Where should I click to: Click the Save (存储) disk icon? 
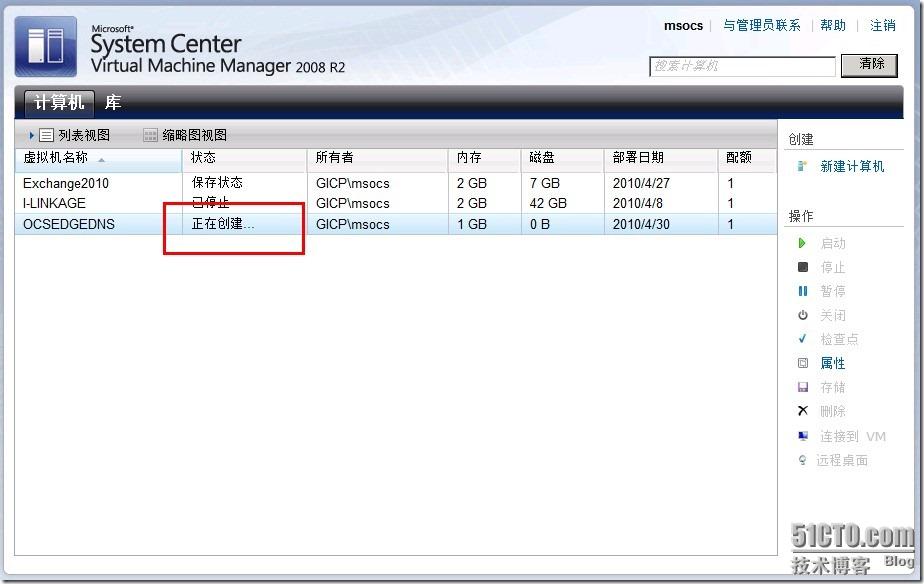click(803, 387)
